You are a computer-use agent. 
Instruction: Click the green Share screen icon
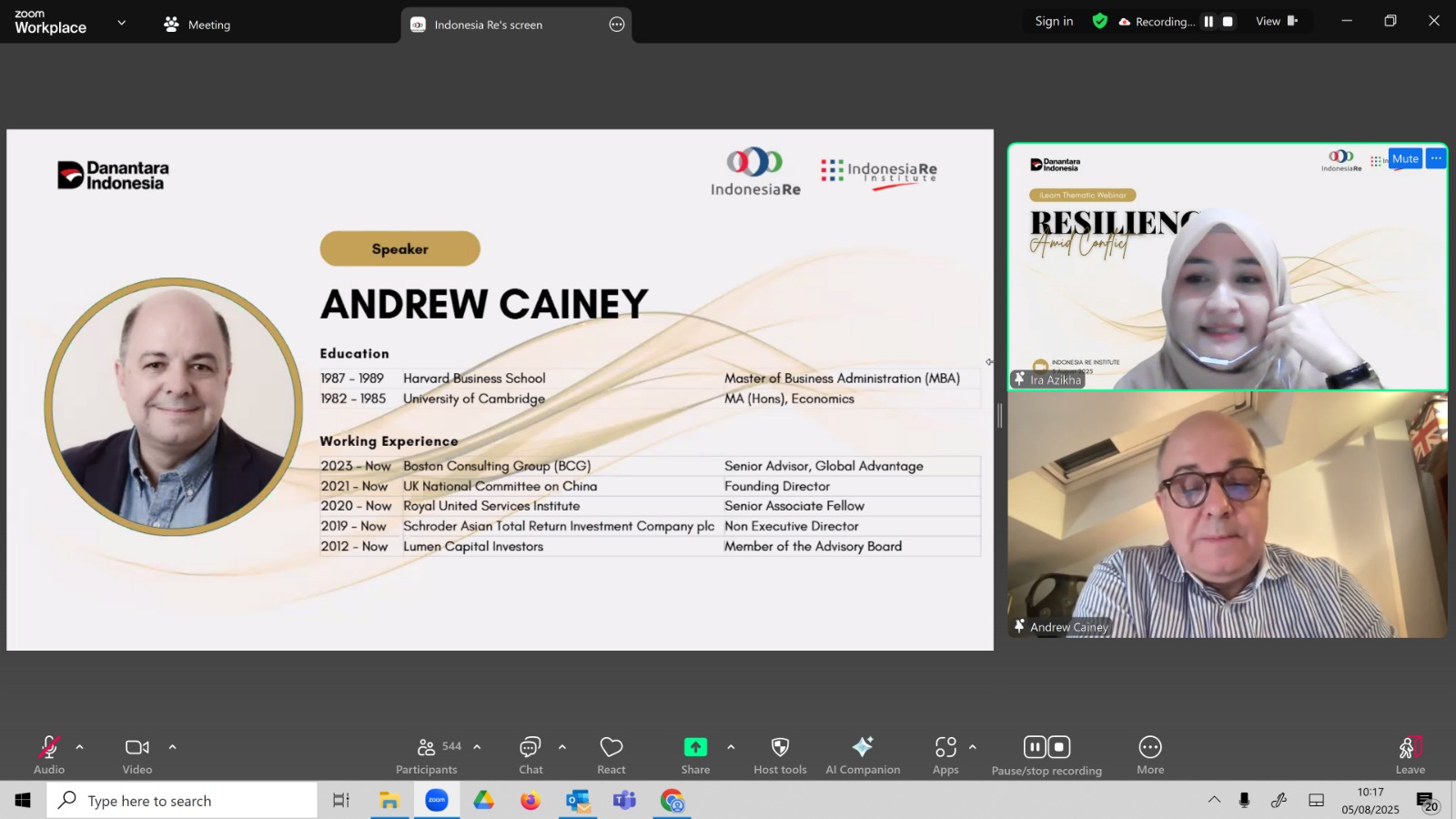pos(695,747)
